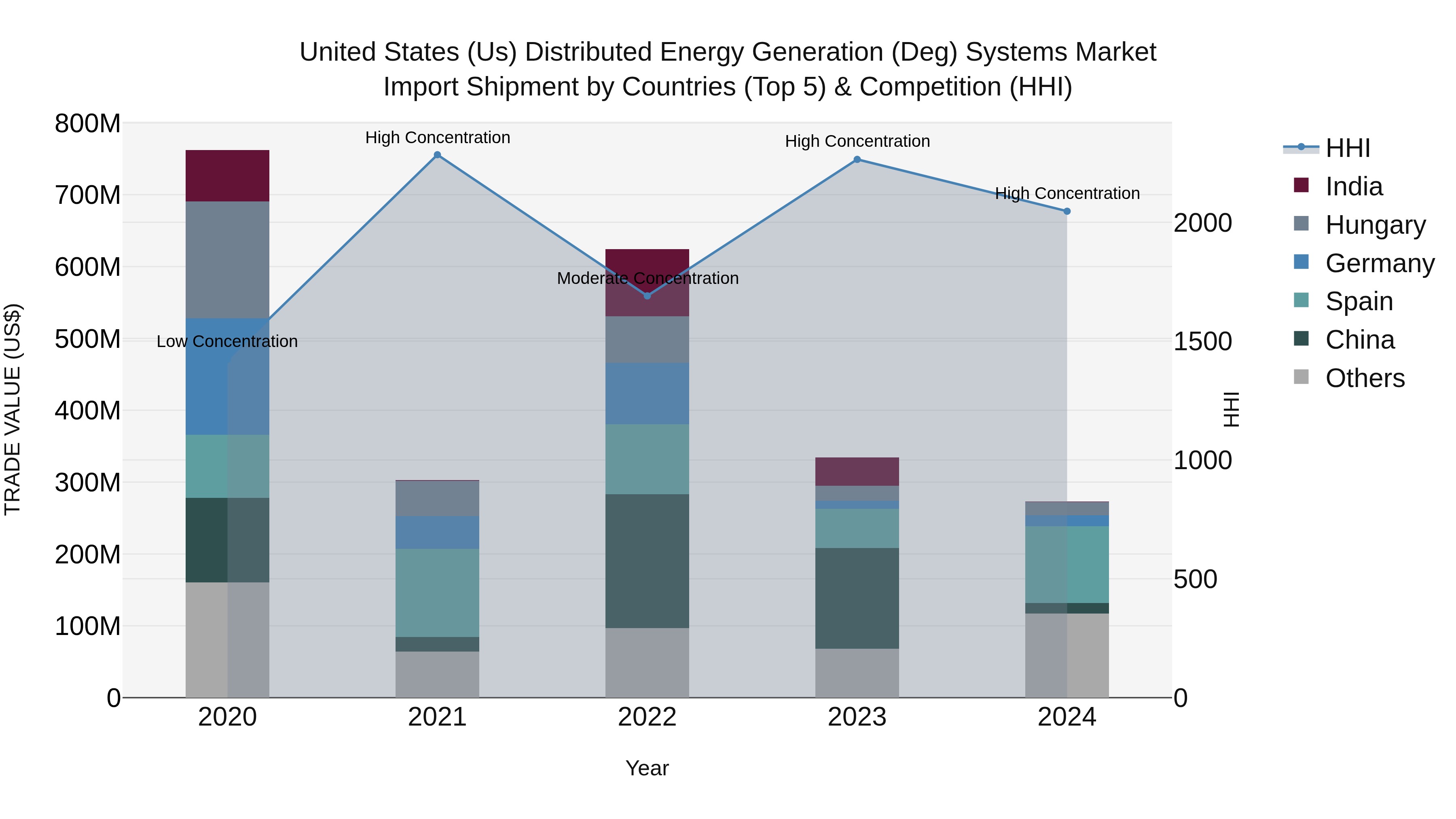
Task: Click the Hungary legend color swatch
Action: 1301,224
